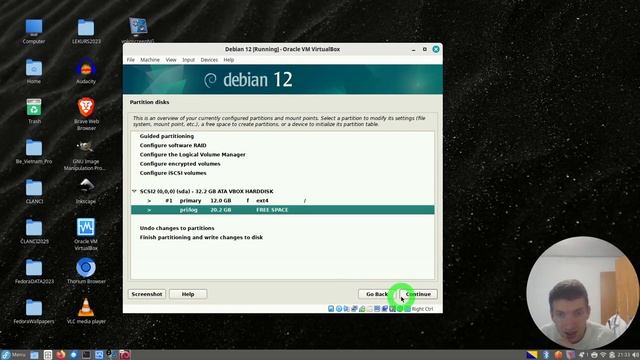The image size is (640, 360).
Task: Click the hard disk activity indicator in VirtualBox status bar
Action: 331,309
